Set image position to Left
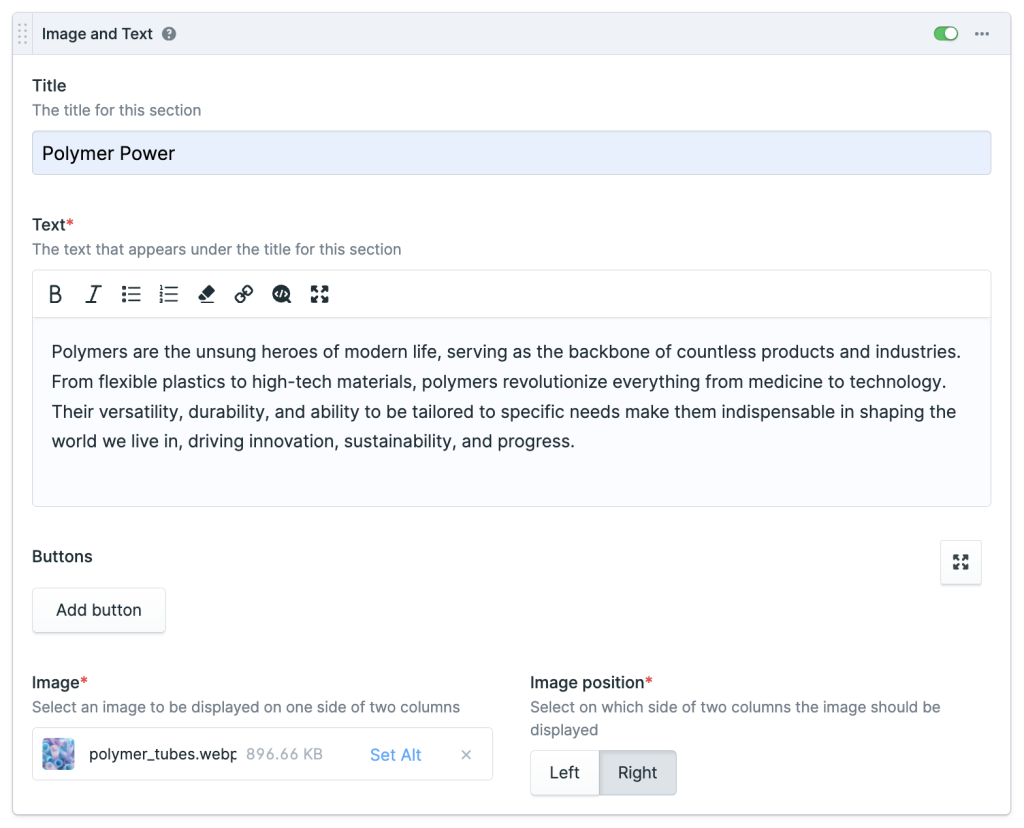 pyautogui.click(x=564, y=773)
